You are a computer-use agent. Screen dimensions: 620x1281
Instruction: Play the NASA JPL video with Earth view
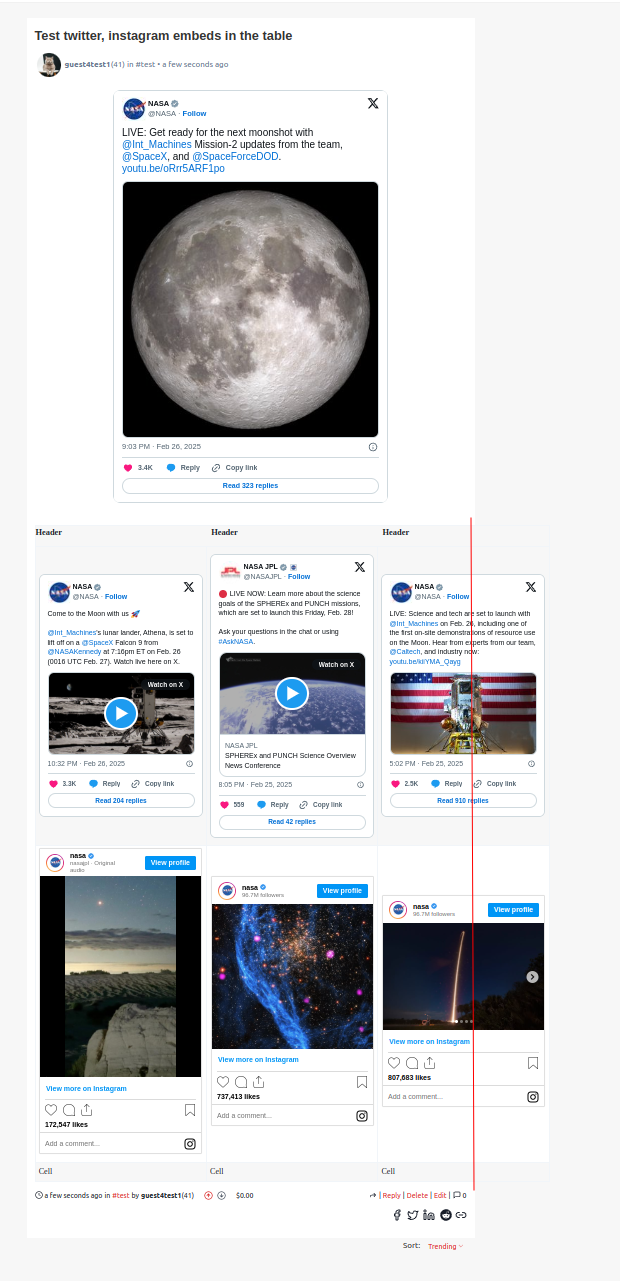tap(292, 693)
